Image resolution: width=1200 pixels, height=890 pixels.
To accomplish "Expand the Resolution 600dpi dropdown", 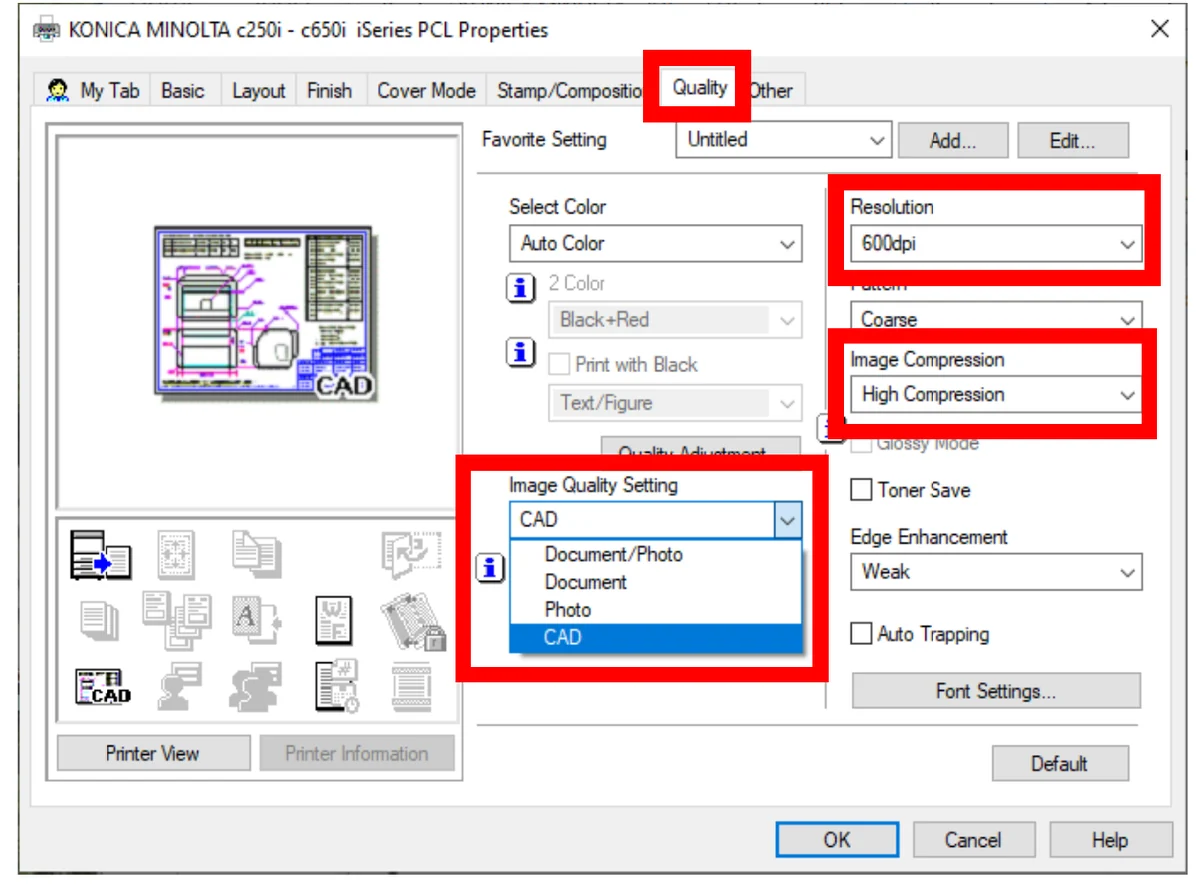I will pyautogui.click(x=996, y=243).
